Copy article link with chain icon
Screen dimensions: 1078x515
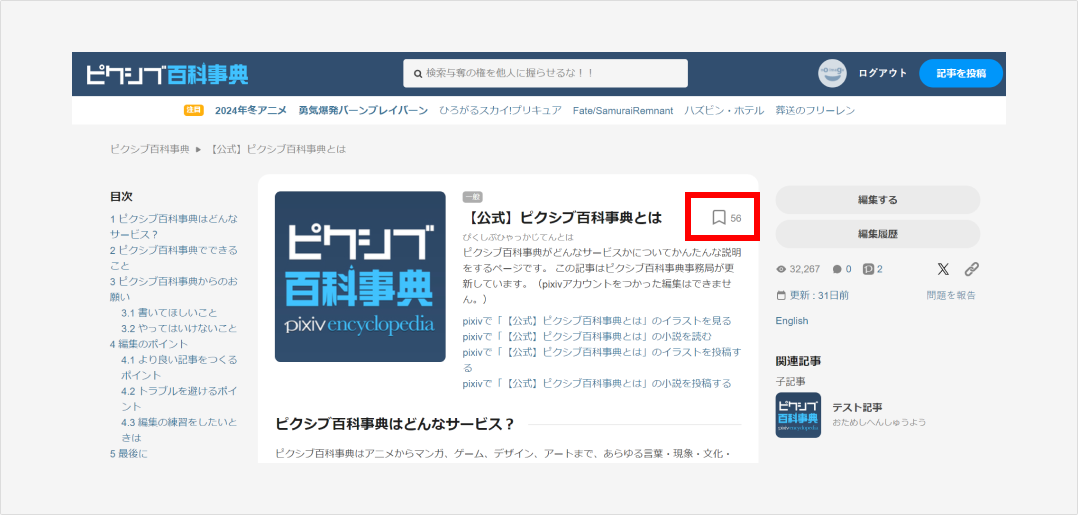coord(971,269)
